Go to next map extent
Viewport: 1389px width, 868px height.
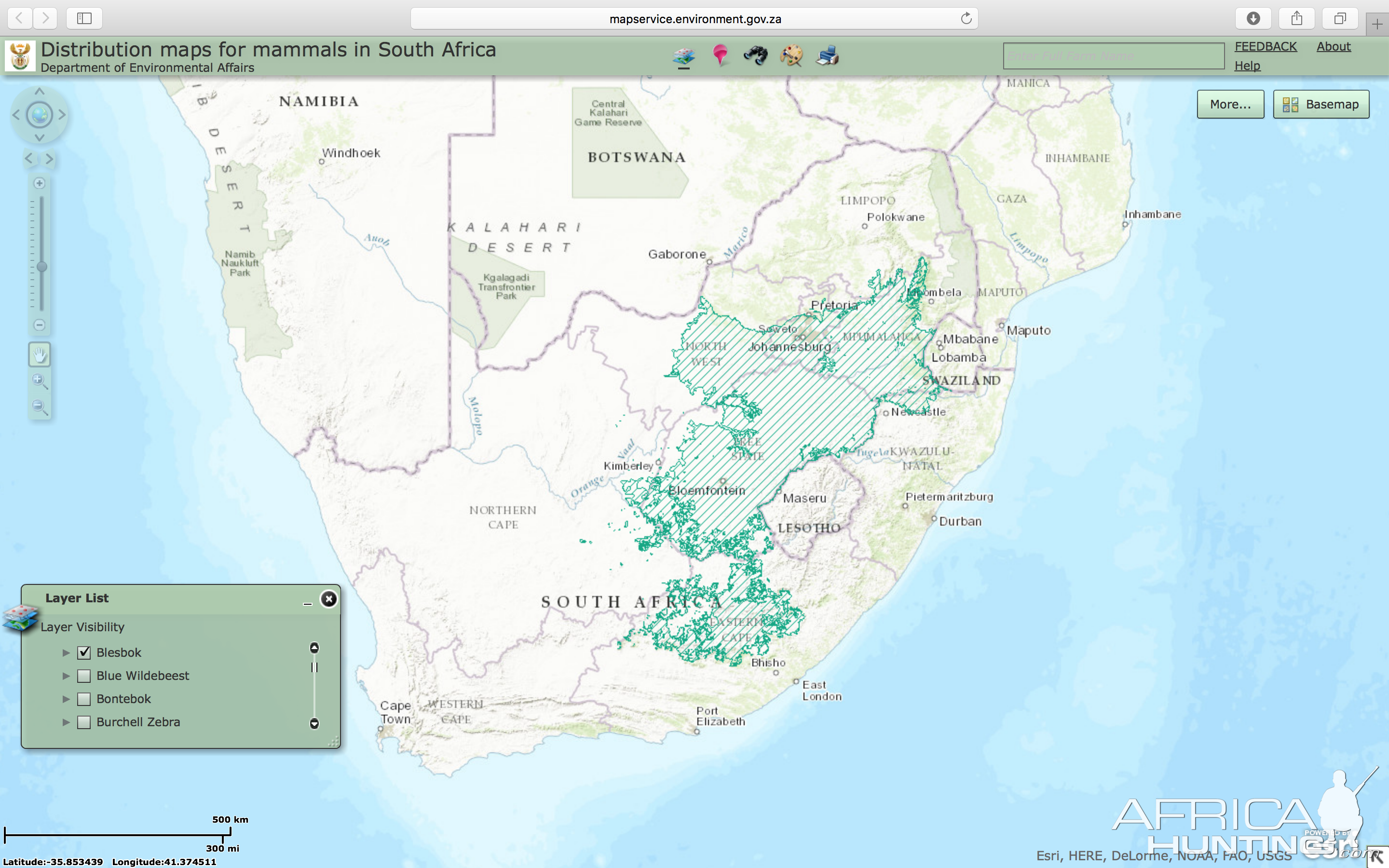click(x=50, y=159)
